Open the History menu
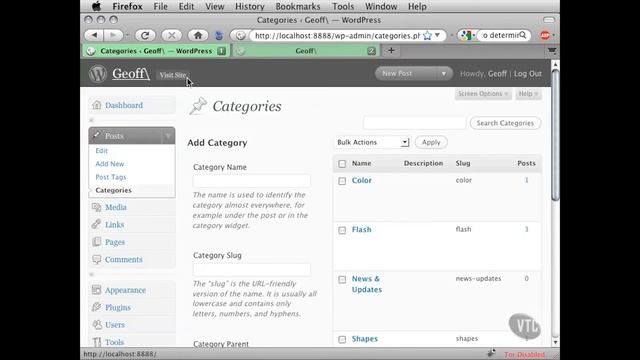This screenshot has height=360, width=640. [x=249, y=7]
